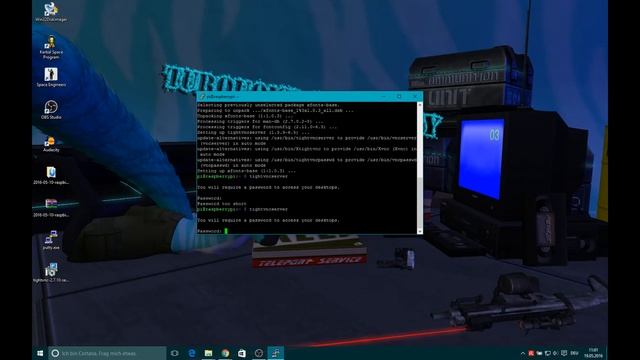The image size is (640, 360).
Task: Launch Google Chrome from the taskbar
Action: pos(225,353)
